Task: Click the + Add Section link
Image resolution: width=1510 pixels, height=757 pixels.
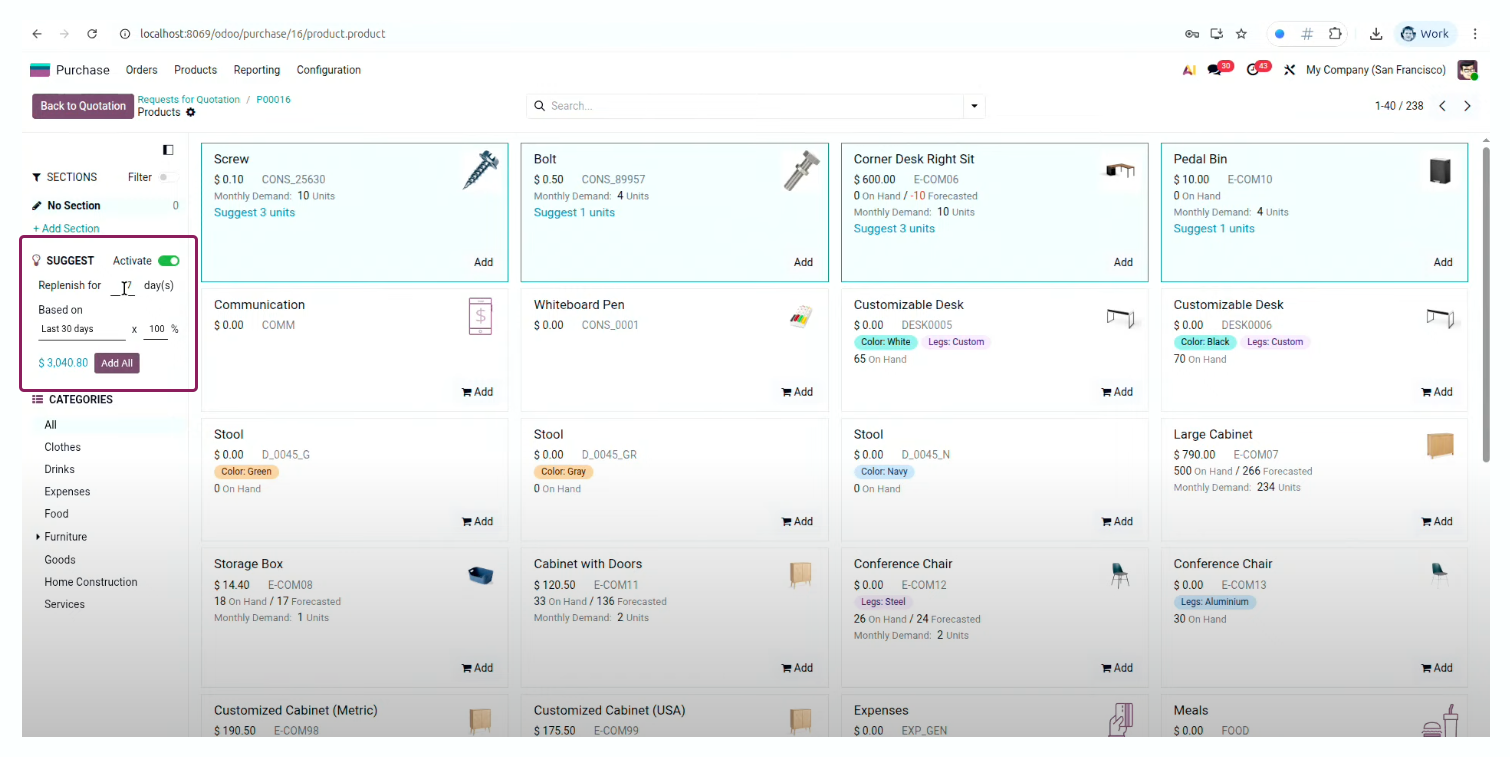Action: tap(66, 229)
